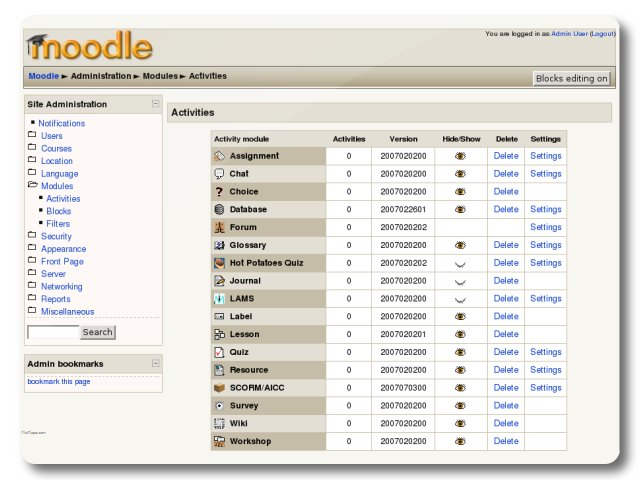
Task: Click the Survey module icon
Action: [219, 406]
